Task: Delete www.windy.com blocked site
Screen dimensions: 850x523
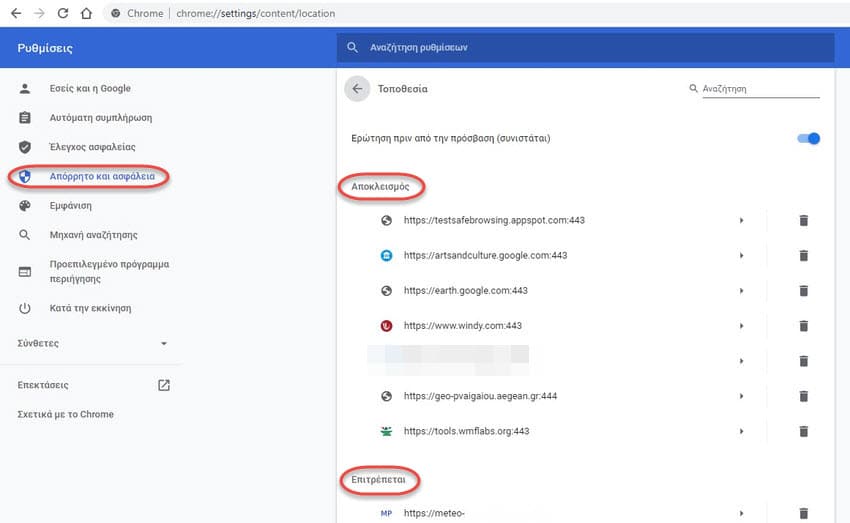Action: pos(802,326)
